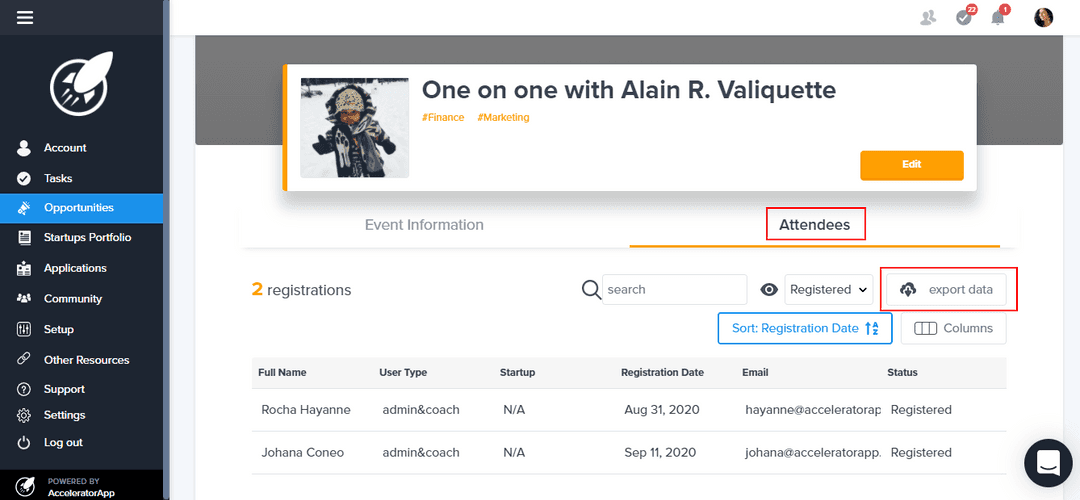Change the Sort: Registration Date order
The image size is (1080, 500).
point(804,328)
